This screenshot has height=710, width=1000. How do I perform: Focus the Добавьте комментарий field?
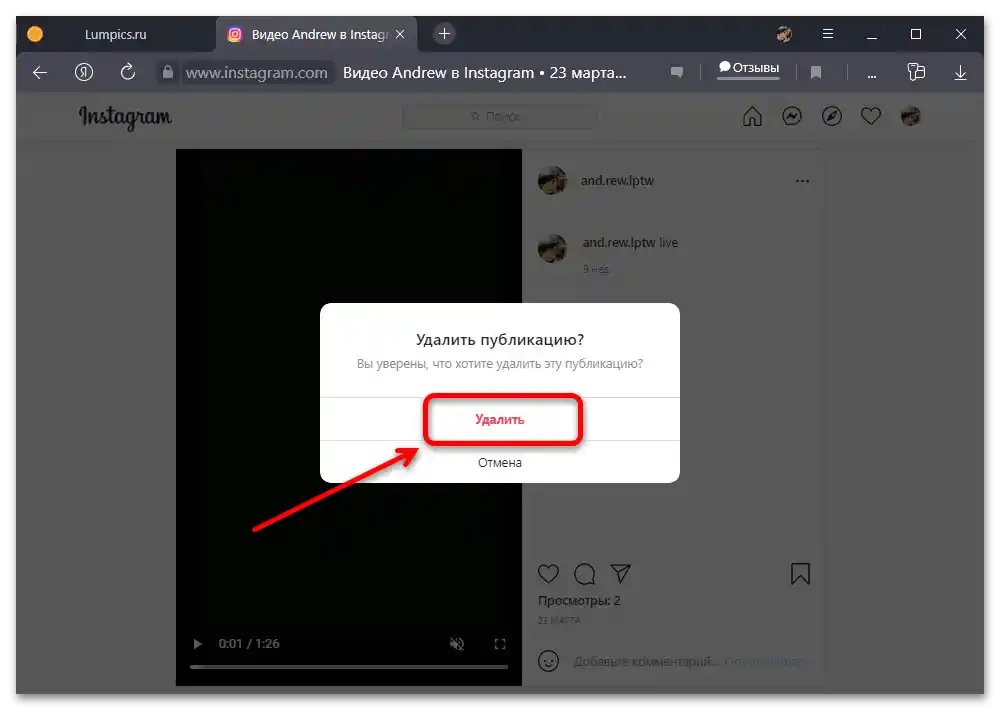click(645, 662)
